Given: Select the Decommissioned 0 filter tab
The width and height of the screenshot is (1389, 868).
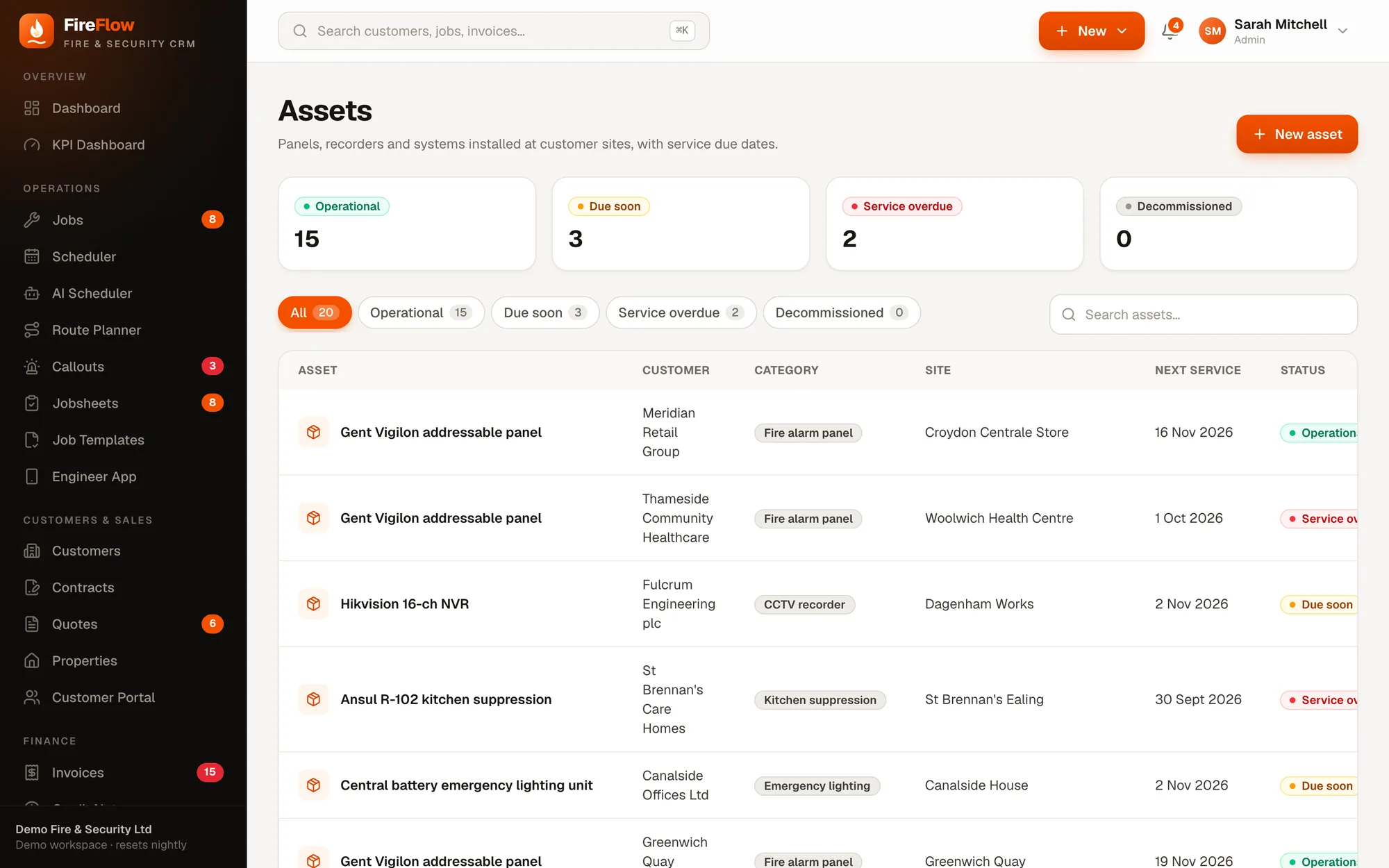Looking at the screenshot, I should pos(842,312).
